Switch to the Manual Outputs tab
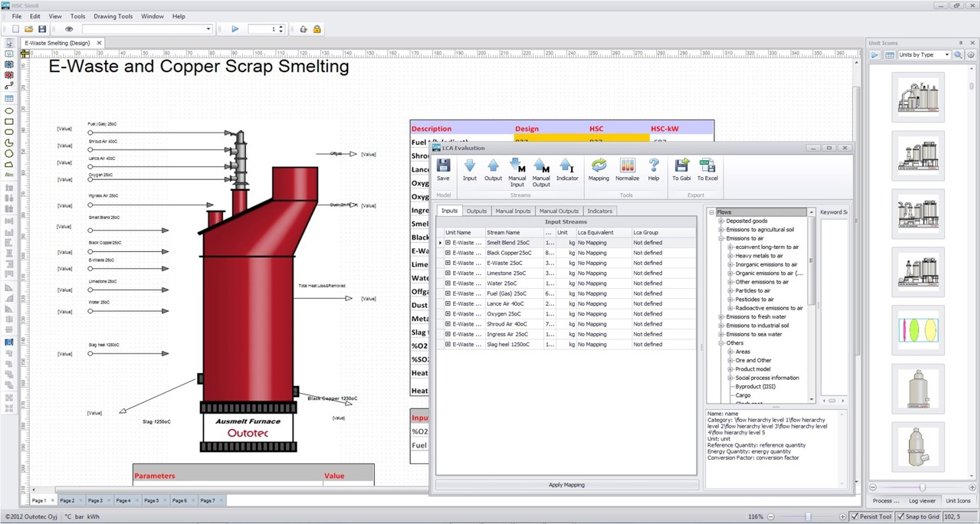This screenshot has width=980, height=524. coord(559,211)
